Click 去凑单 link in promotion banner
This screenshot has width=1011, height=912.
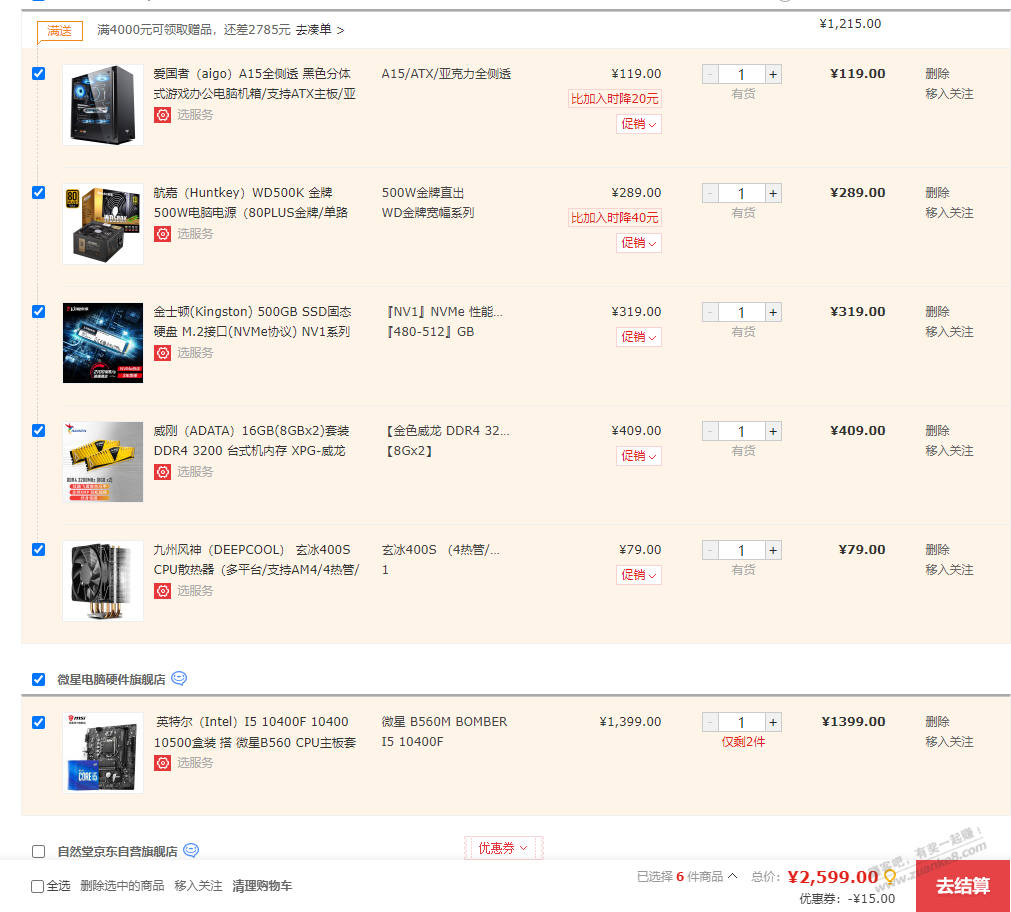(319, 30)
